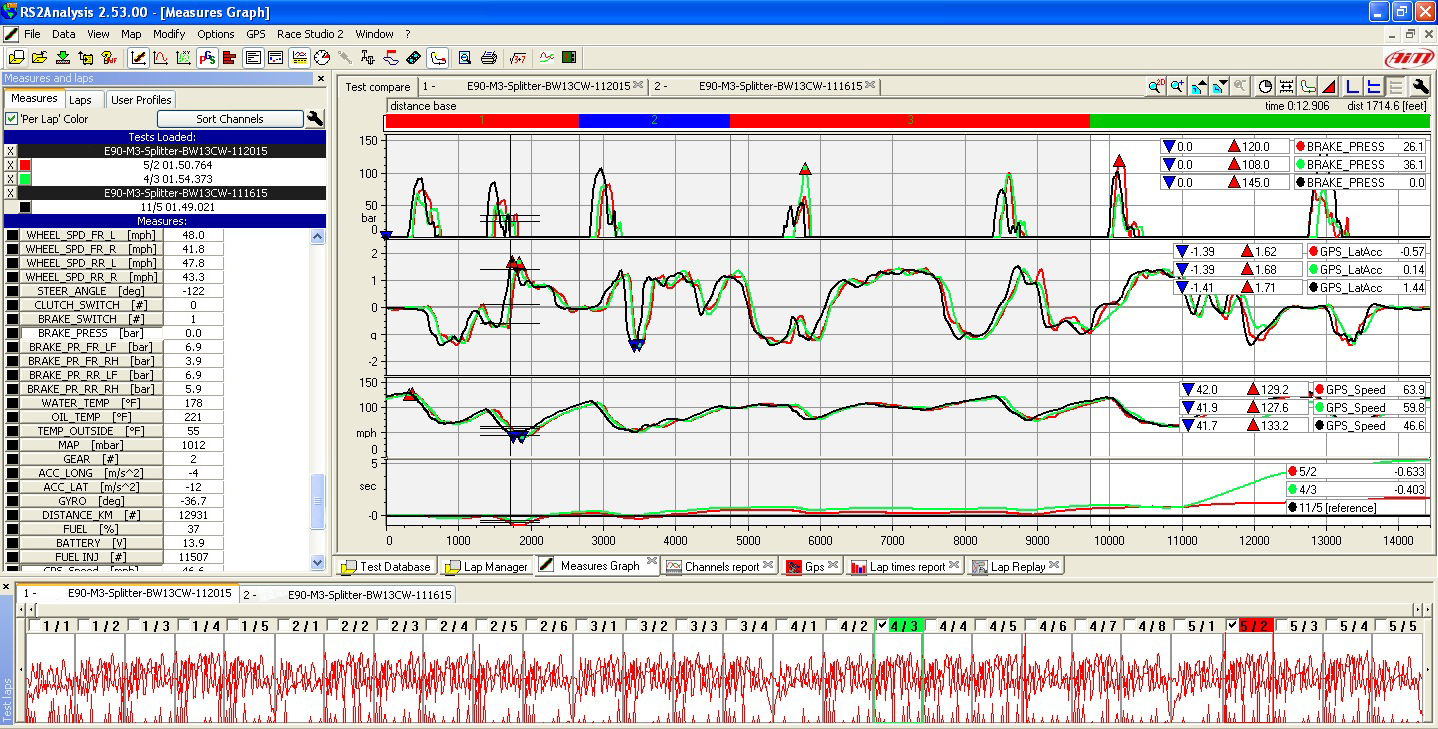Select the CLUTCH_SWITCH [#] measure button
Image resolution: width=1438 pixels, height=729 pixels.
[91, 305]
